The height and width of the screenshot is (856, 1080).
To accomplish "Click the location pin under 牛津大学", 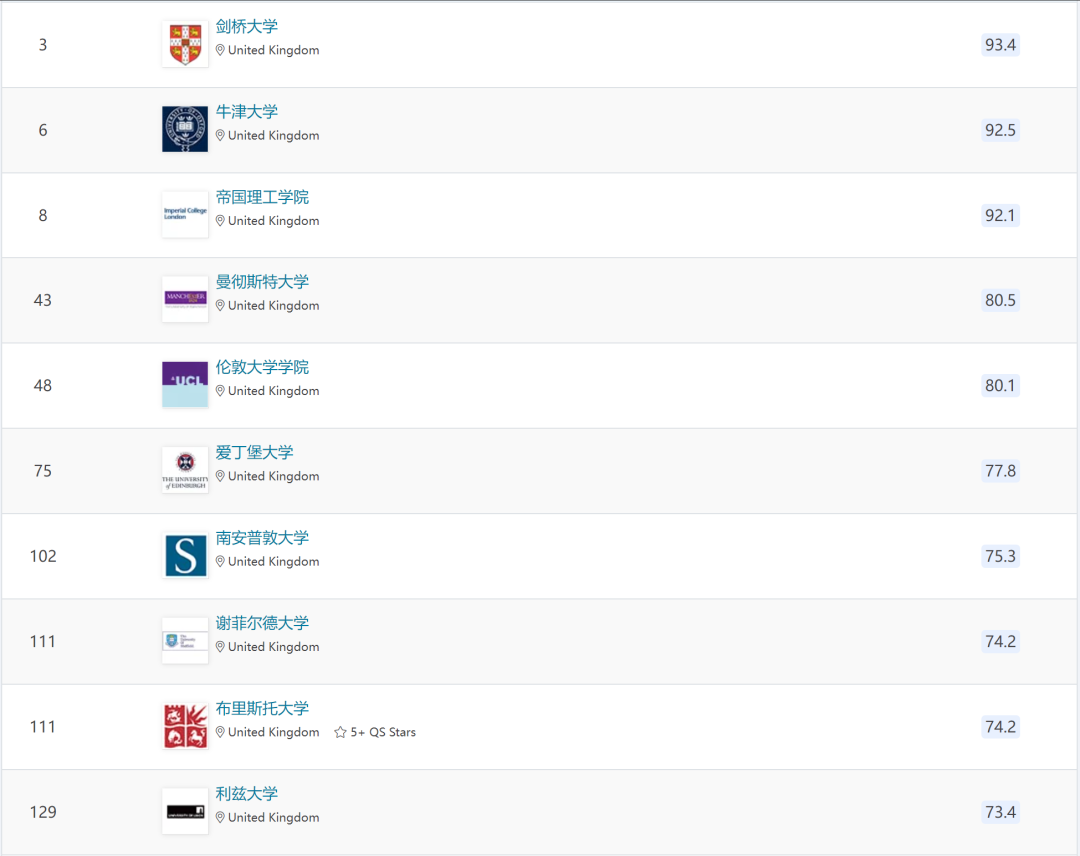I will (220, 136).
